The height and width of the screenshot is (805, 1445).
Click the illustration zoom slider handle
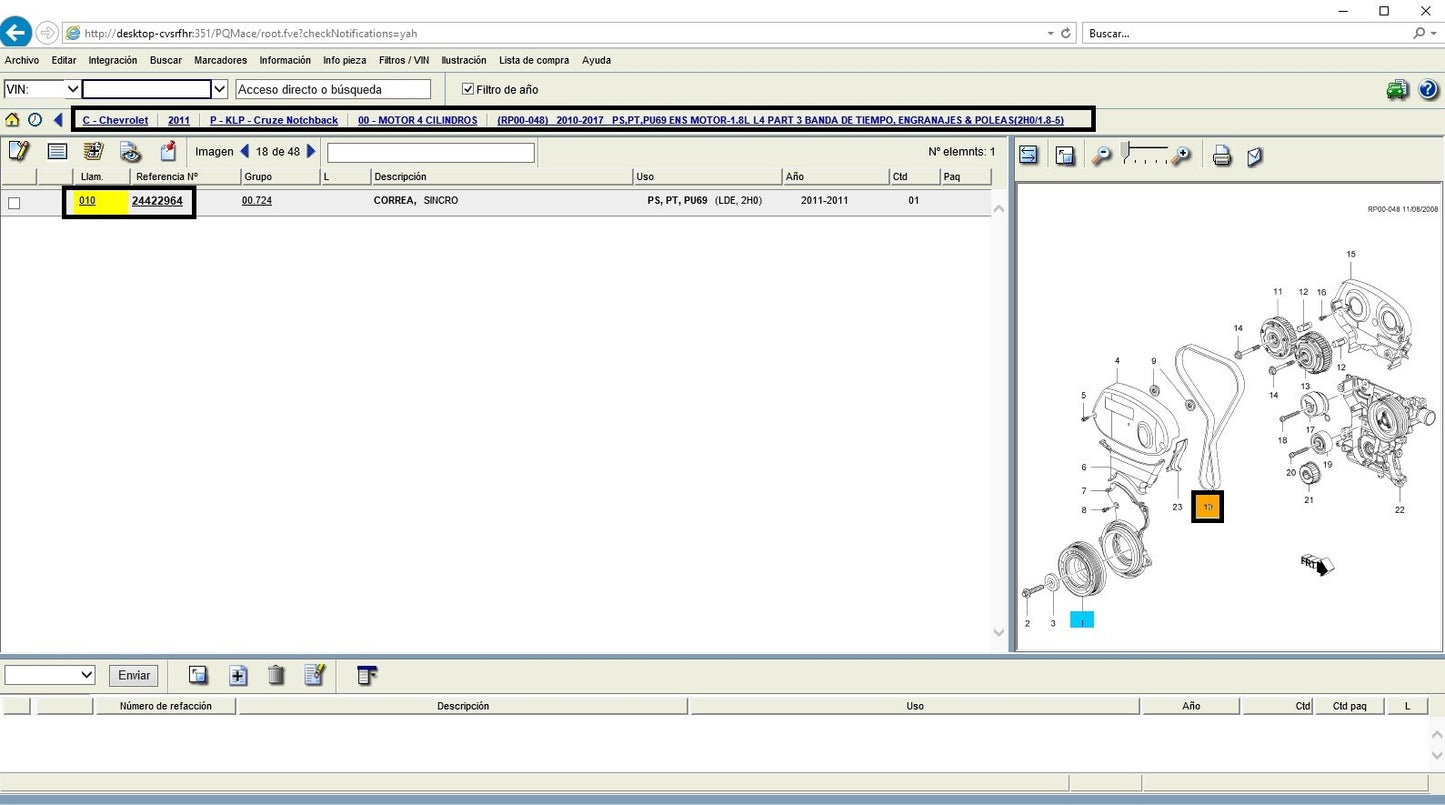1126,152
